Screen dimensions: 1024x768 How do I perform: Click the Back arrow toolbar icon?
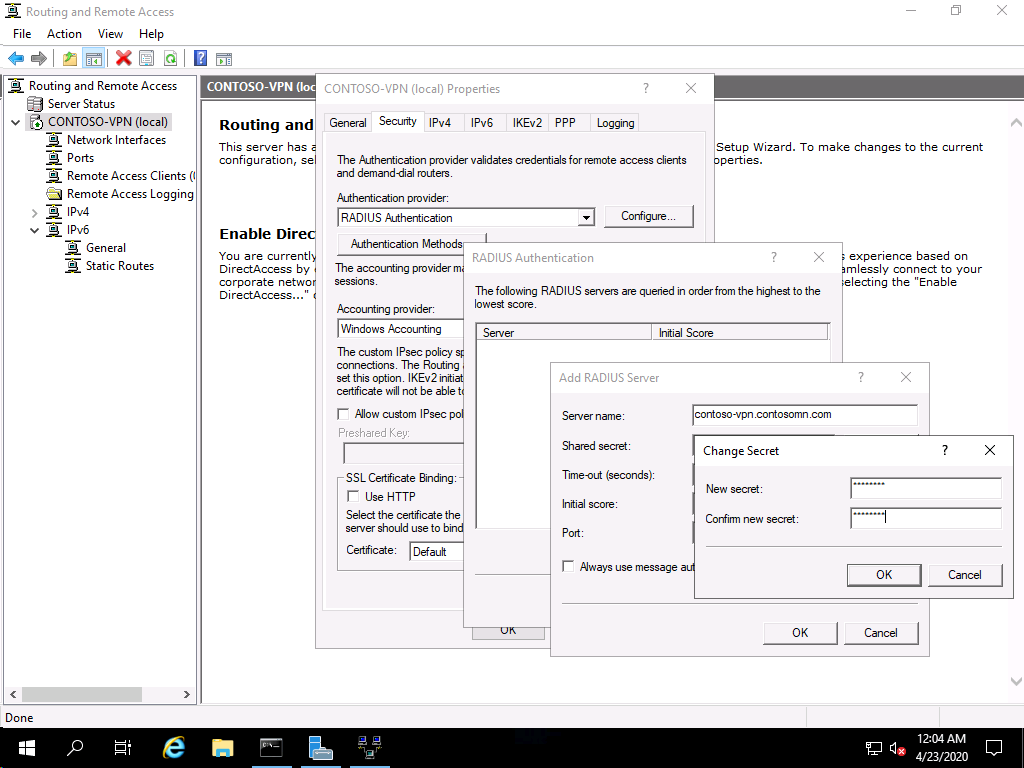tap(16, 59)
